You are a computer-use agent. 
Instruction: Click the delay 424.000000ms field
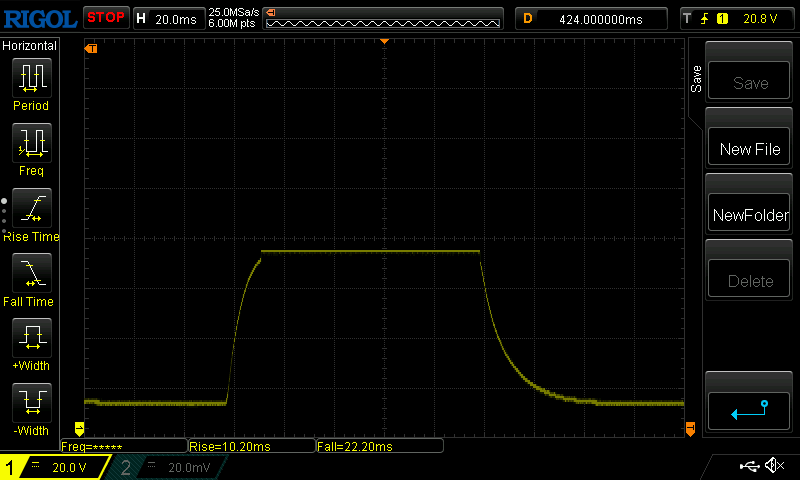click(x=590, y=18)
